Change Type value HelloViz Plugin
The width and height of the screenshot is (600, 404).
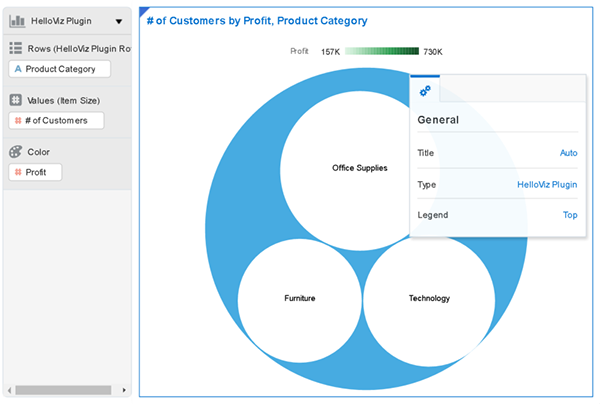[x=547, y=185]
